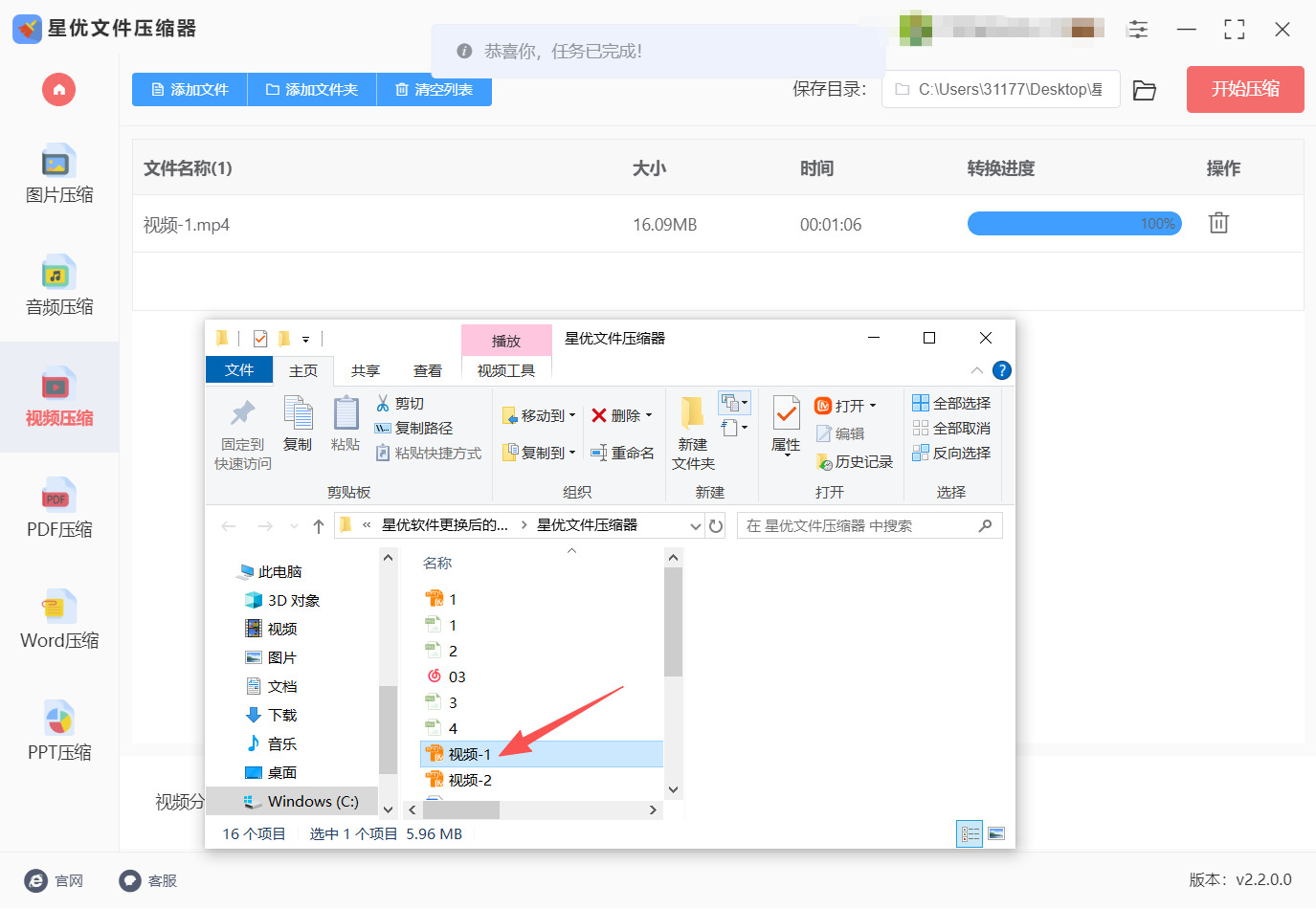
Task: Browse save directory folder icon
Action: pyautogui.click(x=1145, y=90)
